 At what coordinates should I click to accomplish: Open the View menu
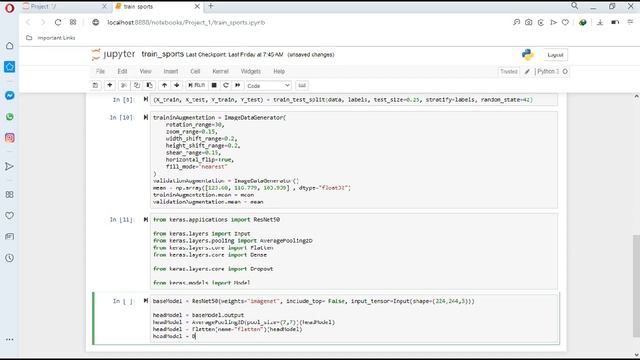[x=145, y=71]
